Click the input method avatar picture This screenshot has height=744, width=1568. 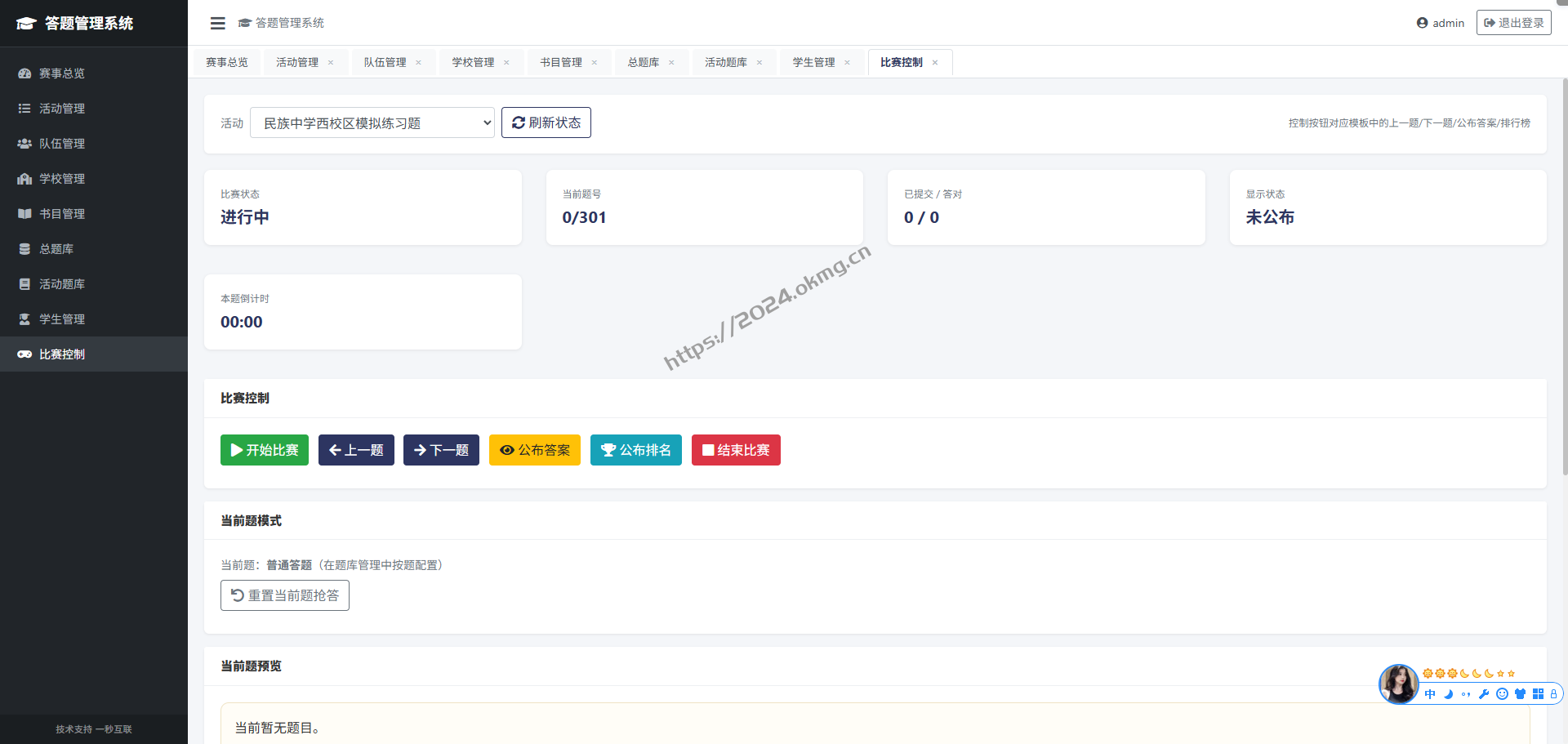click(x=1399, y=684)
